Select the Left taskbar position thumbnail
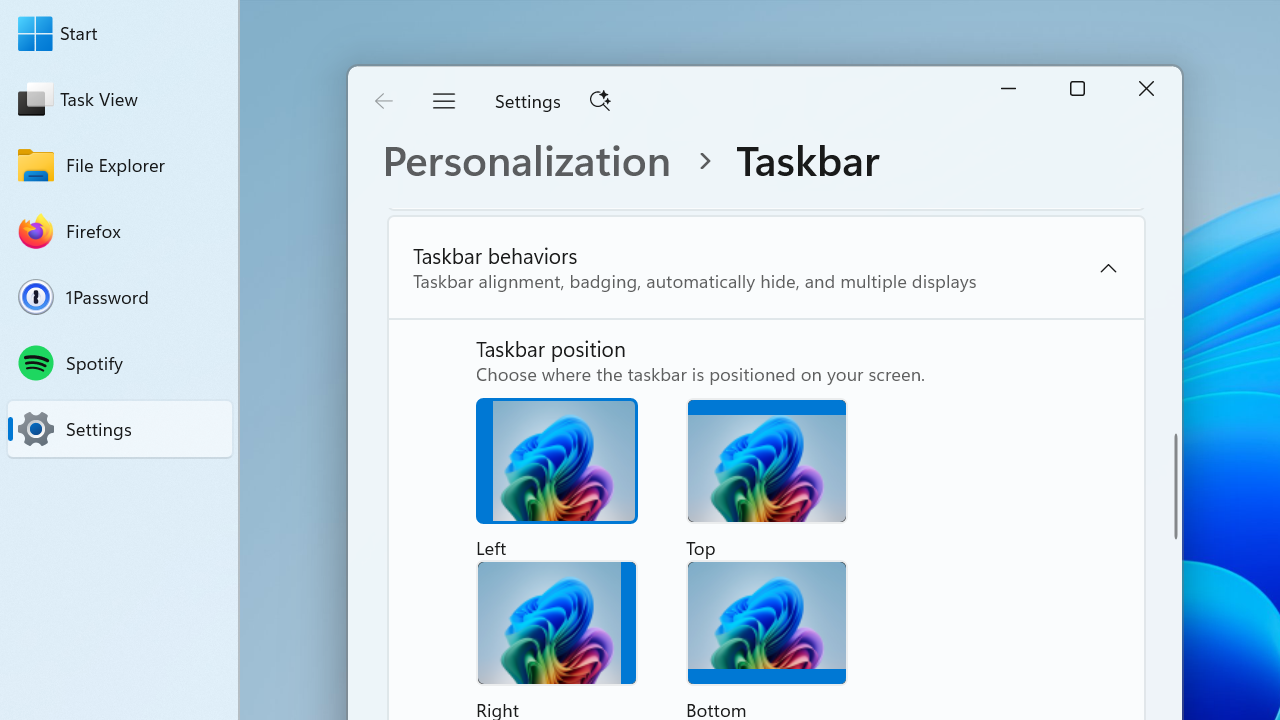This screenshot has height=720, width=1280. point(557,461)
